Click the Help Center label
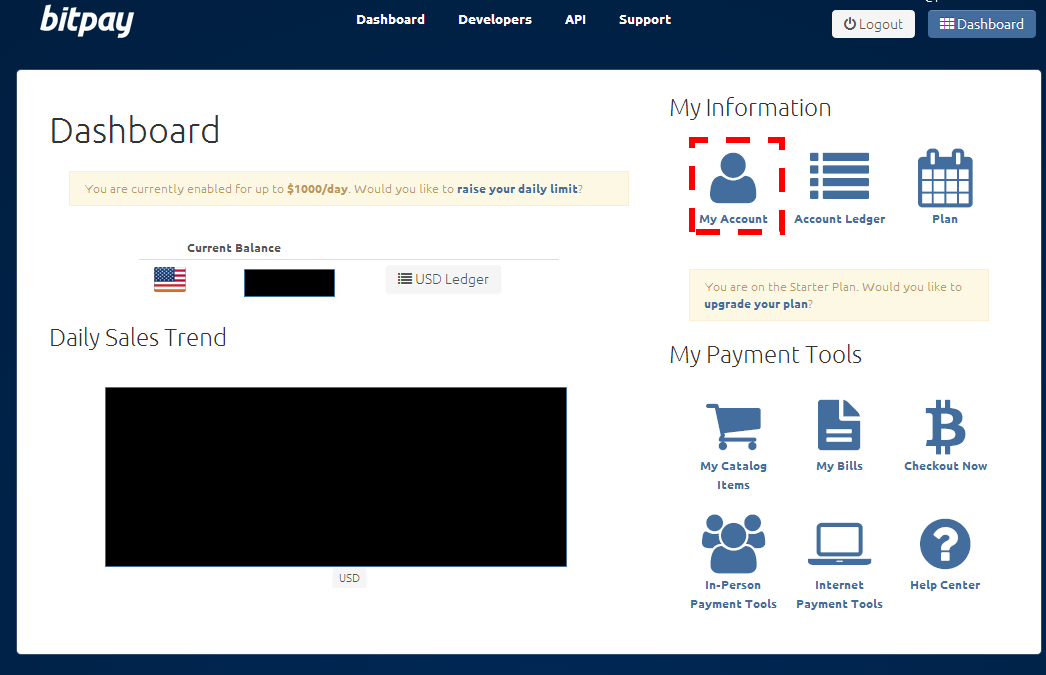This screenshot has width=1046, height=675. point(945,585)
